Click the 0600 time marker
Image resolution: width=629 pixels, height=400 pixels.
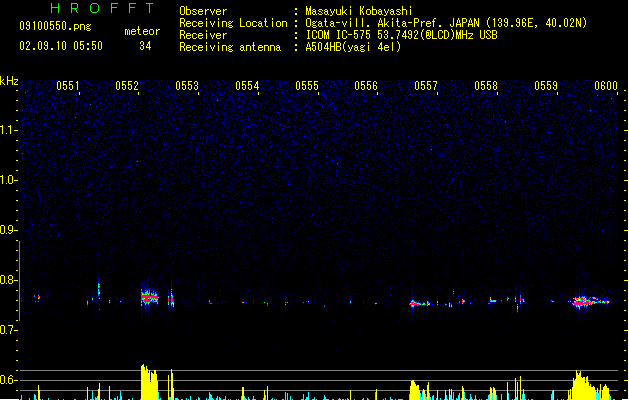pyautogui.click(x=606, y=86)
